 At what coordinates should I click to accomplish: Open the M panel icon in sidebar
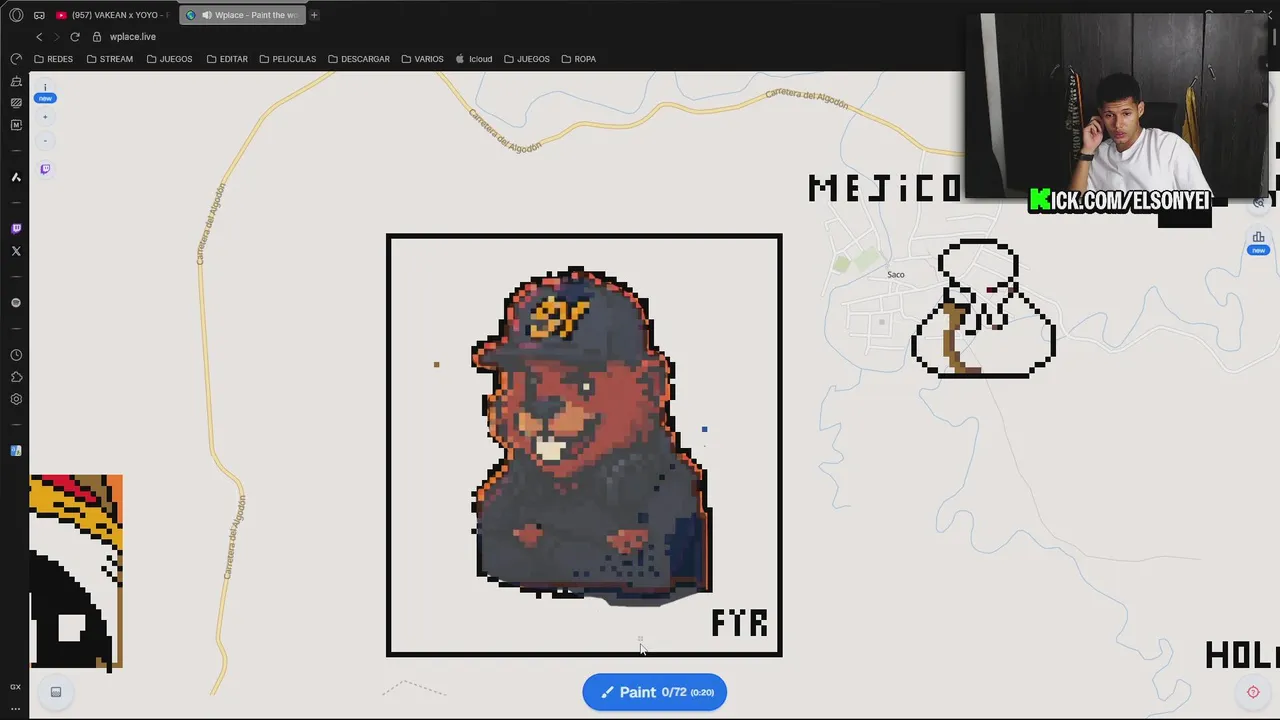point(16,125)
